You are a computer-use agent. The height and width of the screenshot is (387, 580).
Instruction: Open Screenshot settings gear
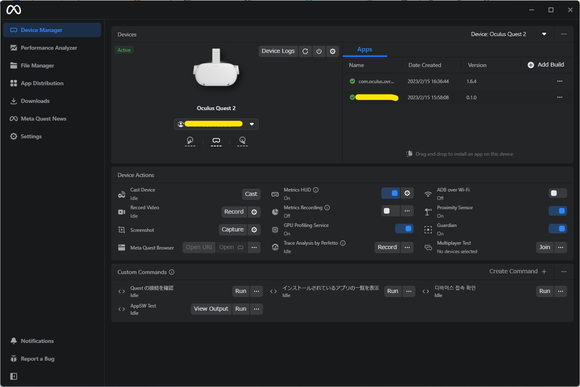click(254, 229)
